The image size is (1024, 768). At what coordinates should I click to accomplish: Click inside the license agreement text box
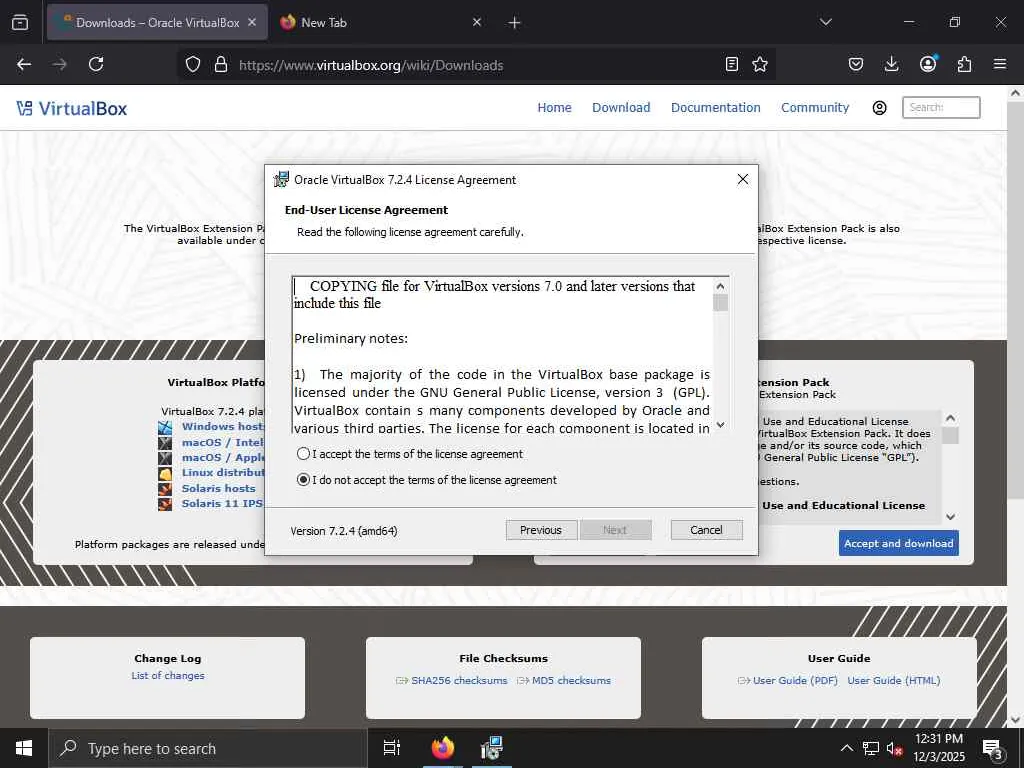click(x=502, y=355)
